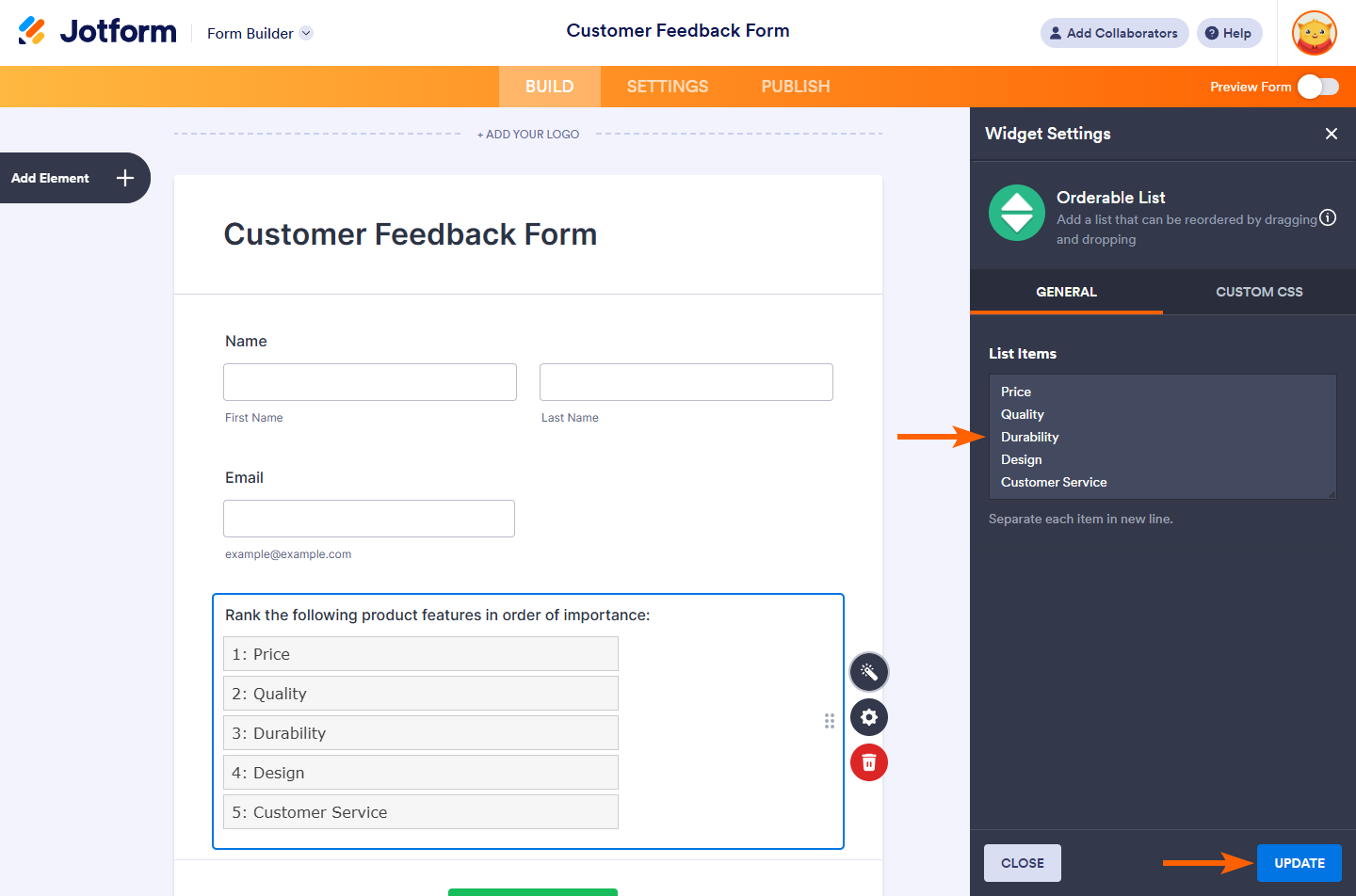Click the Orderable List info icon
This screenshot has width=1356, height=896.
1328,218
